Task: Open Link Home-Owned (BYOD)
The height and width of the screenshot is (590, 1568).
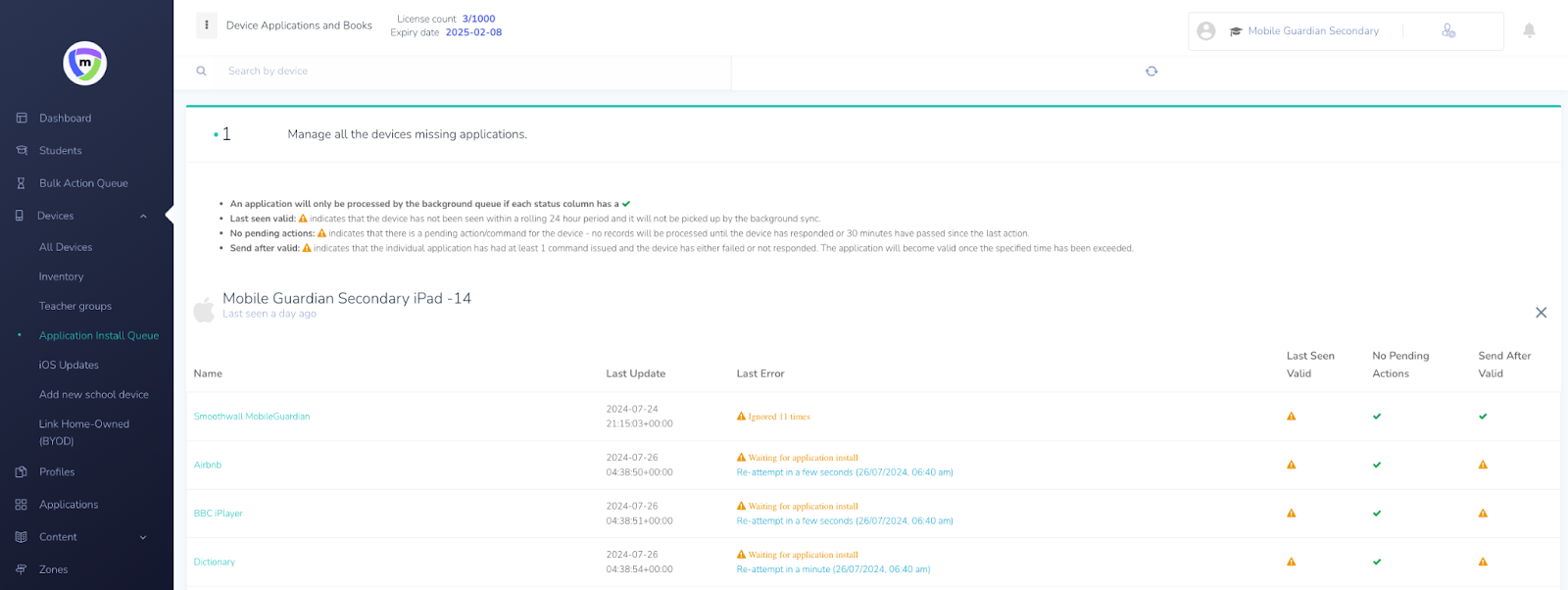Action: click(84, 432)
